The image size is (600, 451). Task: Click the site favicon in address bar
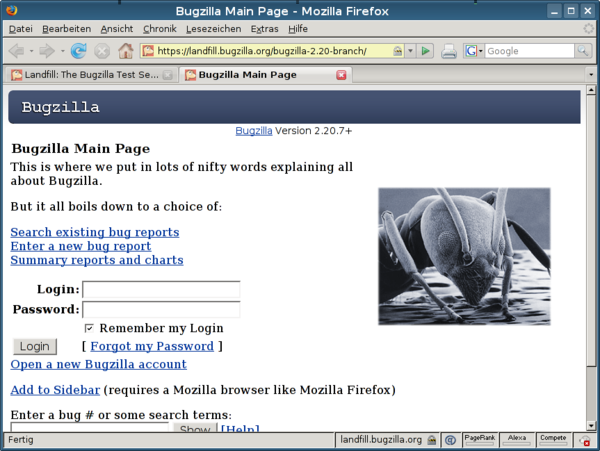tap(148, 51)
